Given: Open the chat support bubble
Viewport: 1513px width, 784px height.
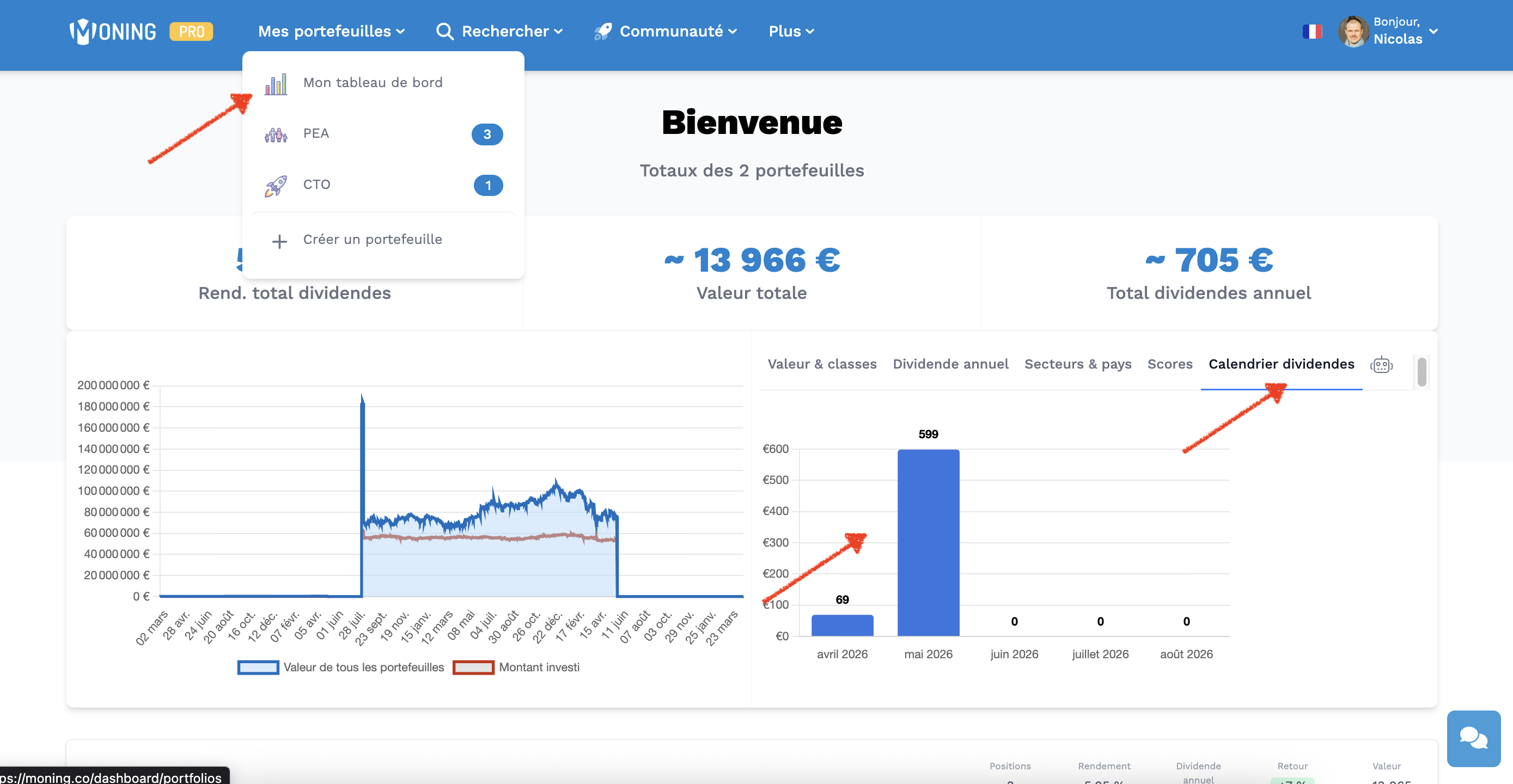Looking at the screenshot, I should click(x=1473, y=738).
